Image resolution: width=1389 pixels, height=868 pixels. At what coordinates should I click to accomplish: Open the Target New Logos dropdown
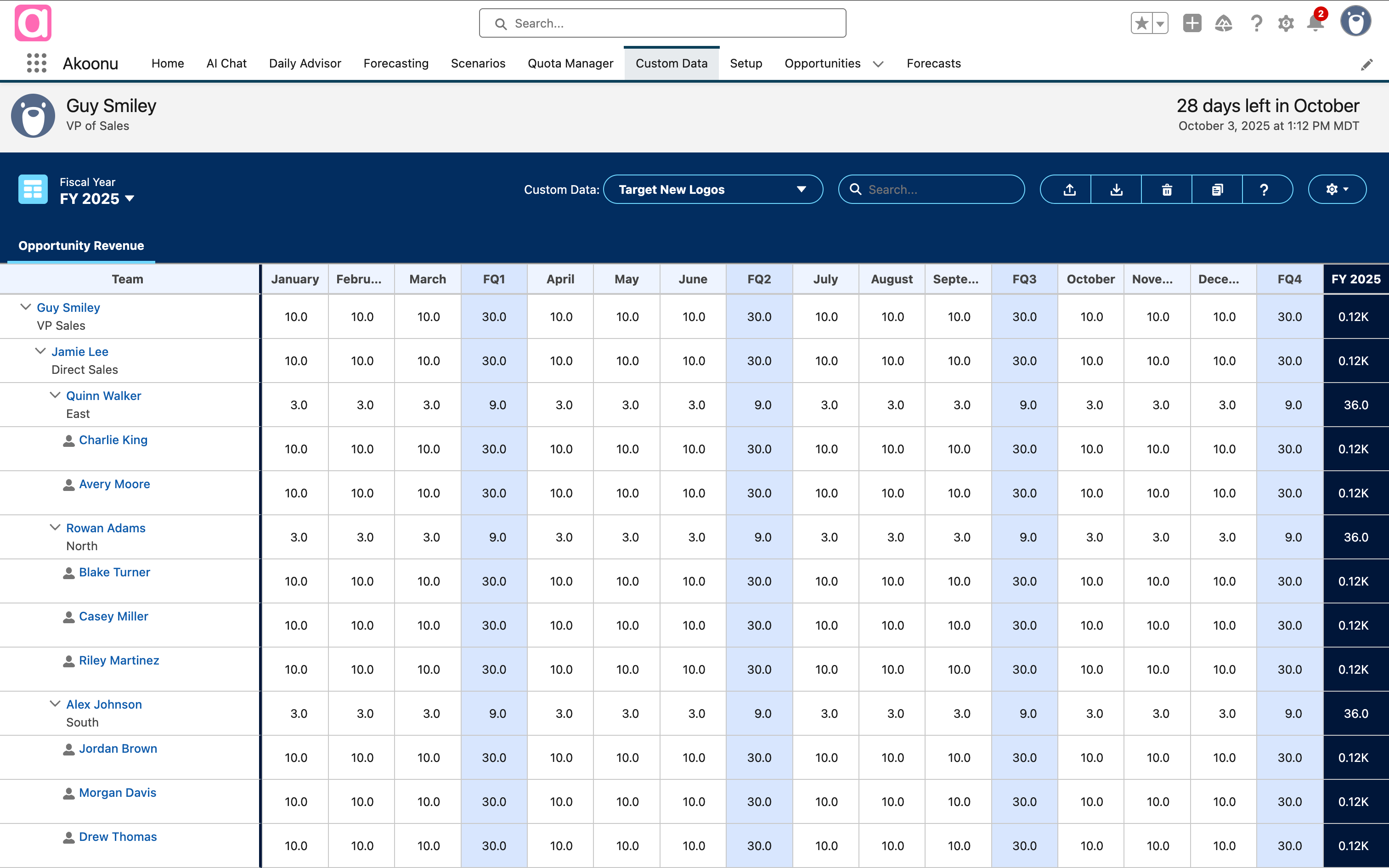point(713,189)
